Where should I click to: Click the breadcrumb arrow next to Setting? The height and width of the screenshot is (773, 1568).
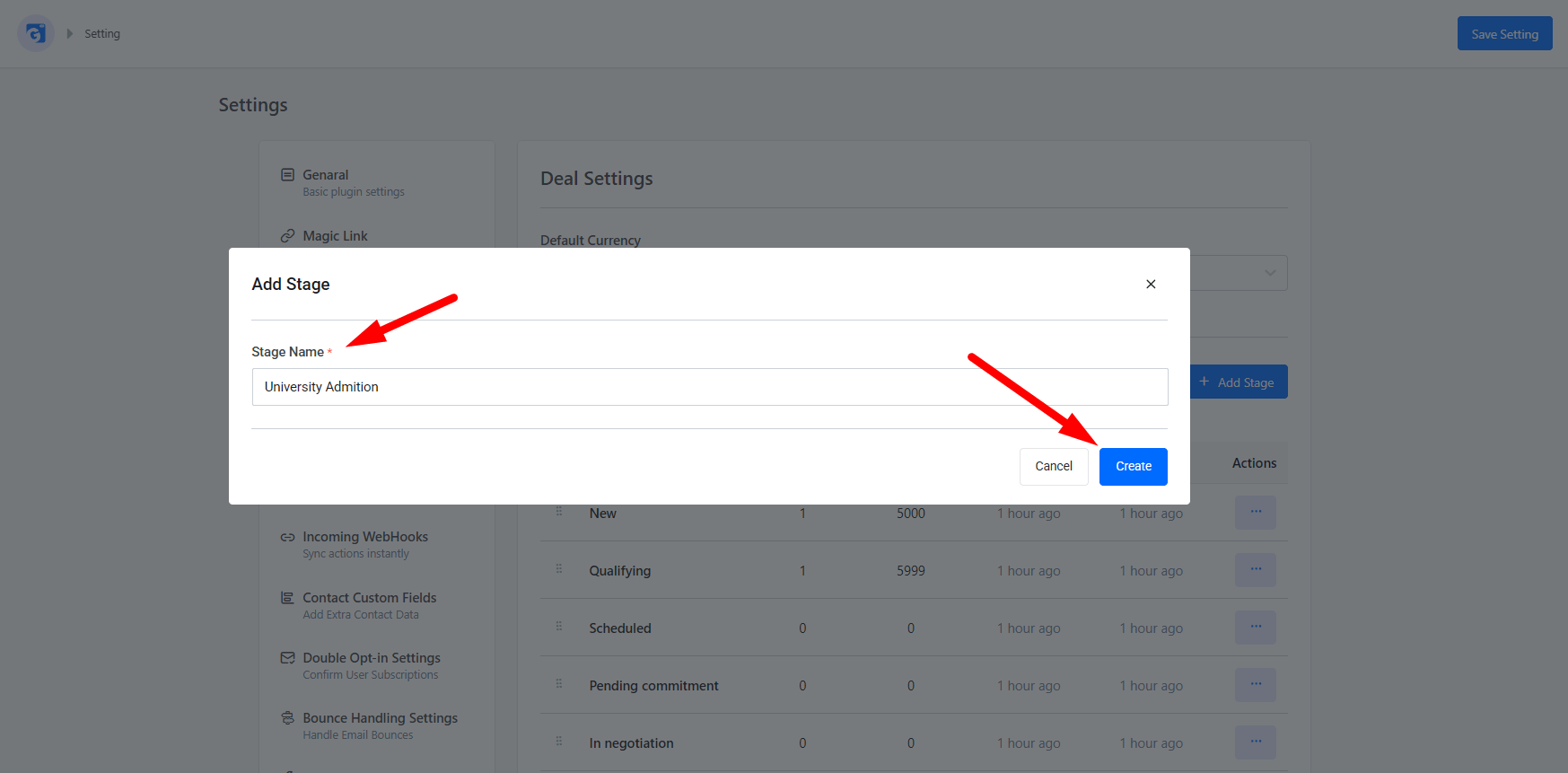point(70,33)
